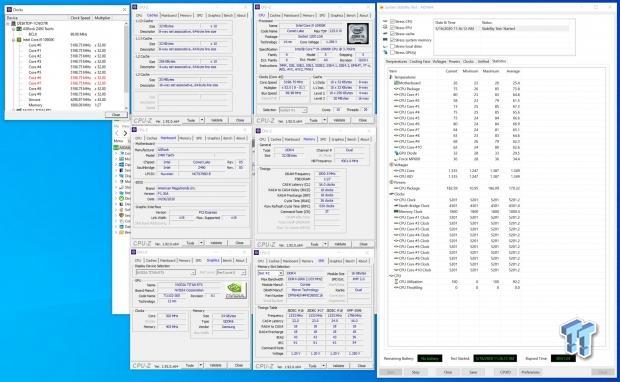Viewport: 620px width, 382px height.
Task: Open Tools dropdown arrow in CPU-Z Caches window
Action: tap(202, 120)
